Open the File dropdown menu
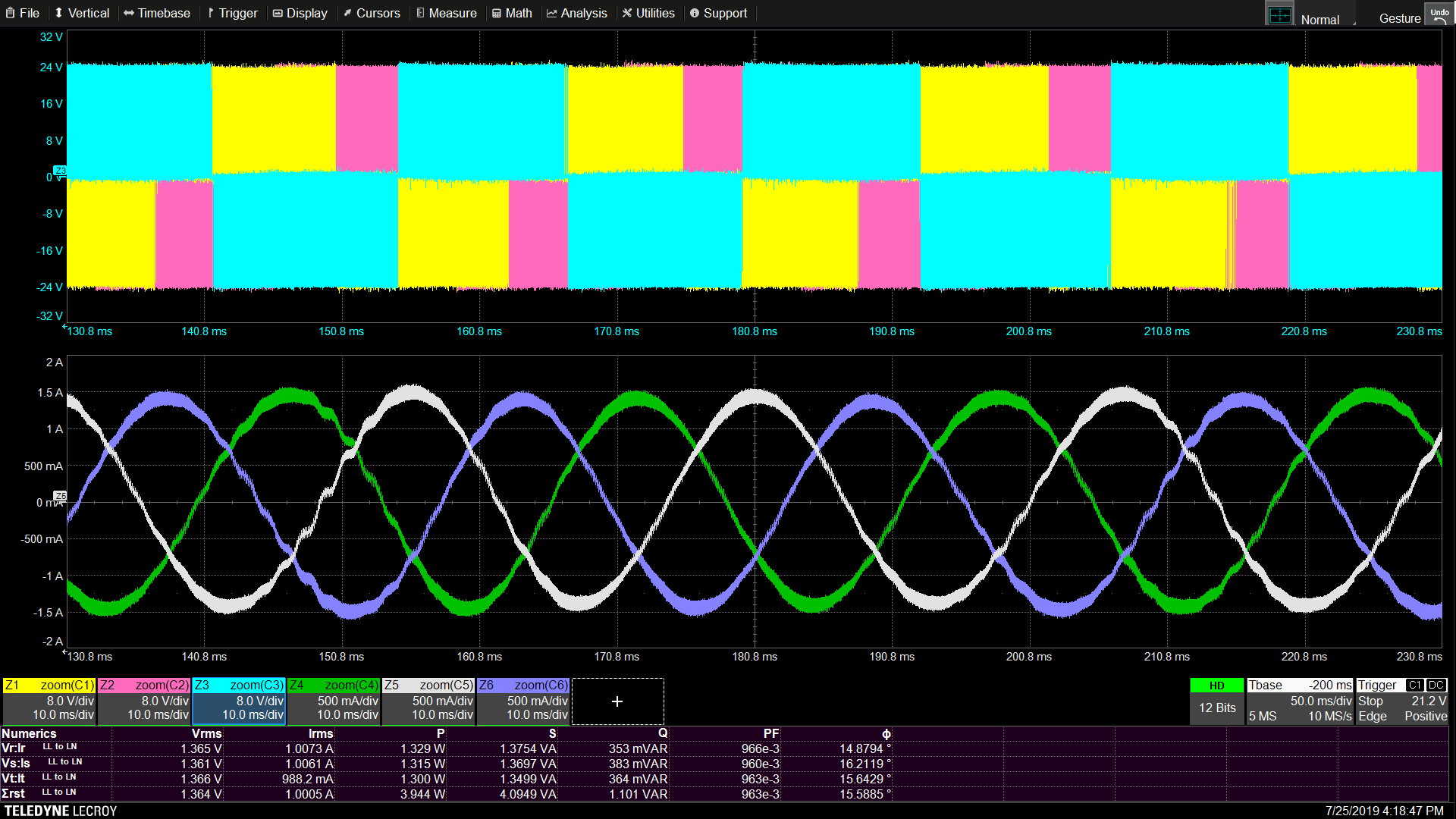The height and width of the screenshot is (819, 1456). pos(23,13)
